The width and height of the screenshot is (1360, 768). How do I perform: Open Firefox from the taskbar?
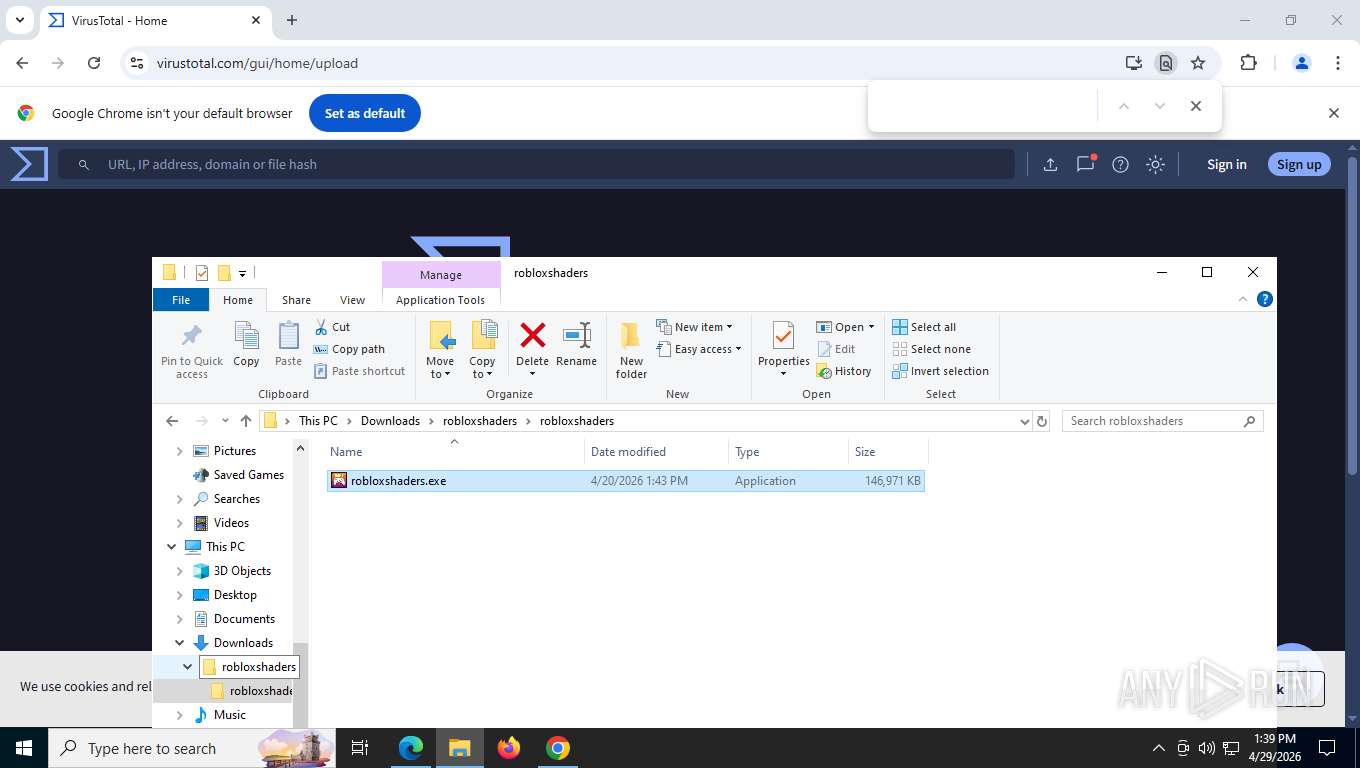(x=509, y=748)
